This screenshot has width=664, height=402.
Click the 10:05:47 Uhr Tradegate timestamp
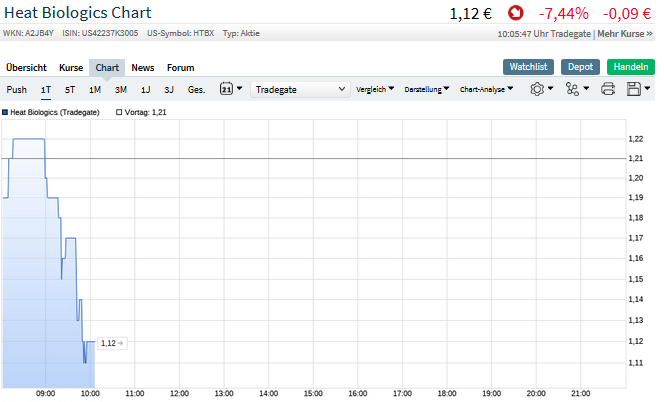544,34
